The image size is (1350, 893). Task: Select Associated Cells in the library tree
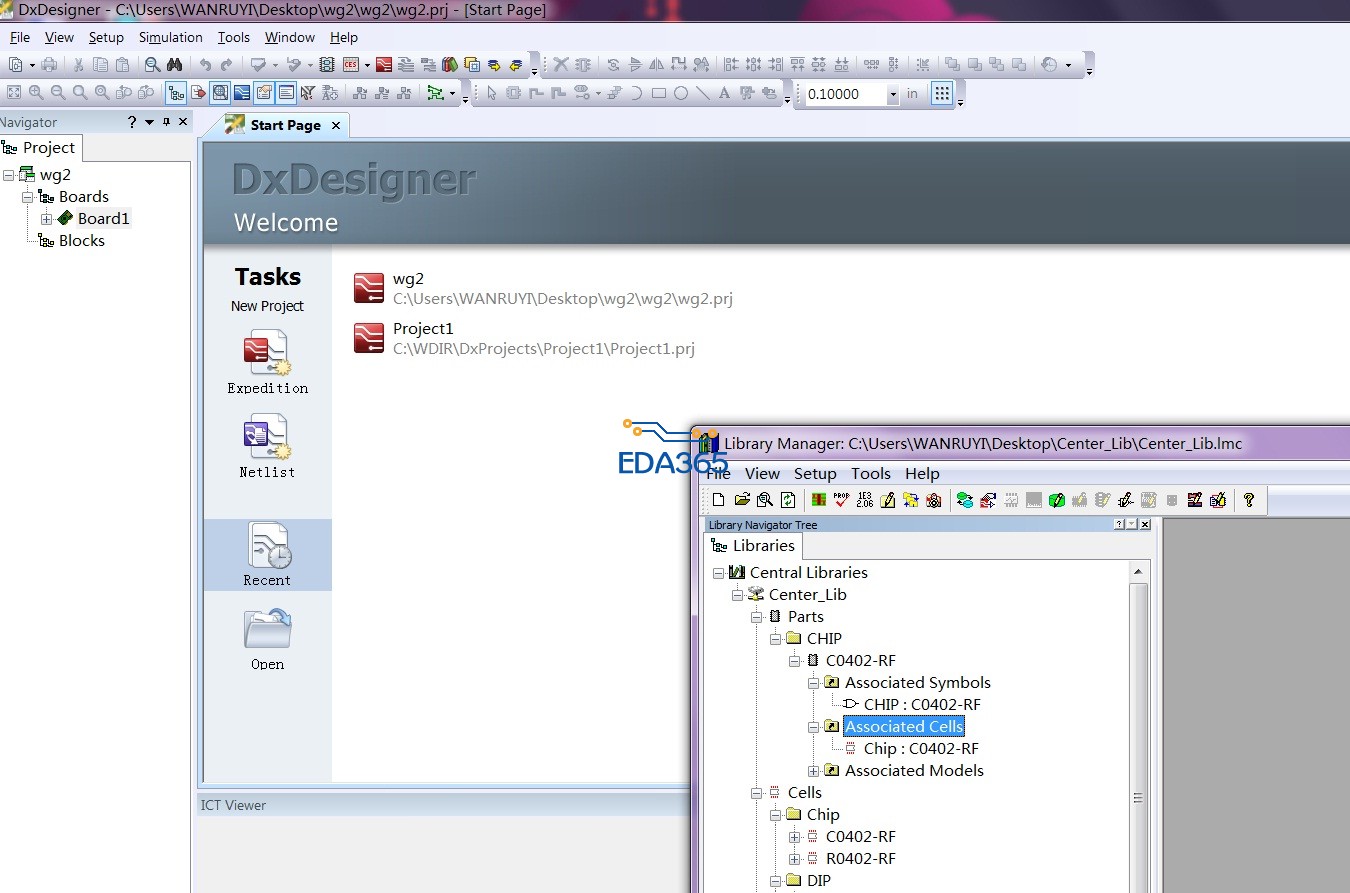[x=904, y=727]
